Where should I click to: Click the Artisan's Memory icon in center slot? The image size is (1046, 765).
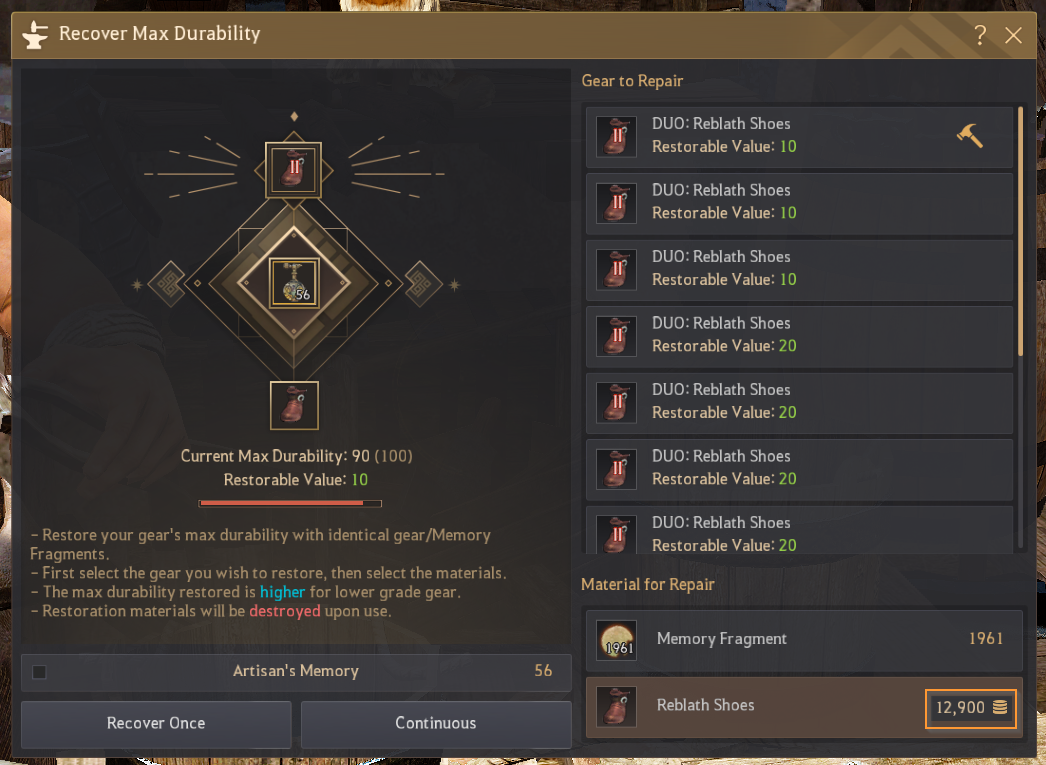pos(294,283)
